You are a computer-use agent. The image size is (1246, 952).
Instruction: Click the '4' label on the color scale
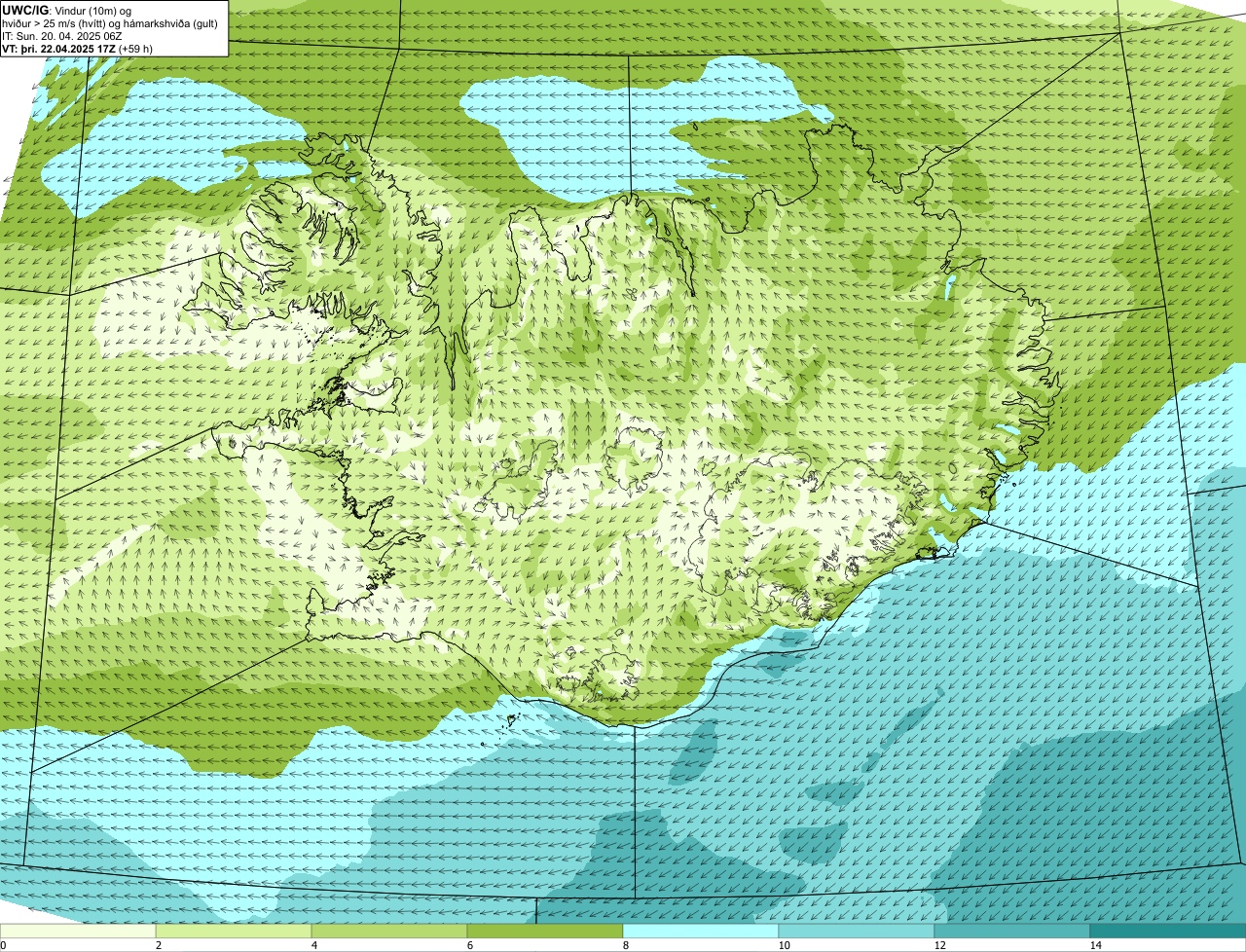tap(313, 945)
